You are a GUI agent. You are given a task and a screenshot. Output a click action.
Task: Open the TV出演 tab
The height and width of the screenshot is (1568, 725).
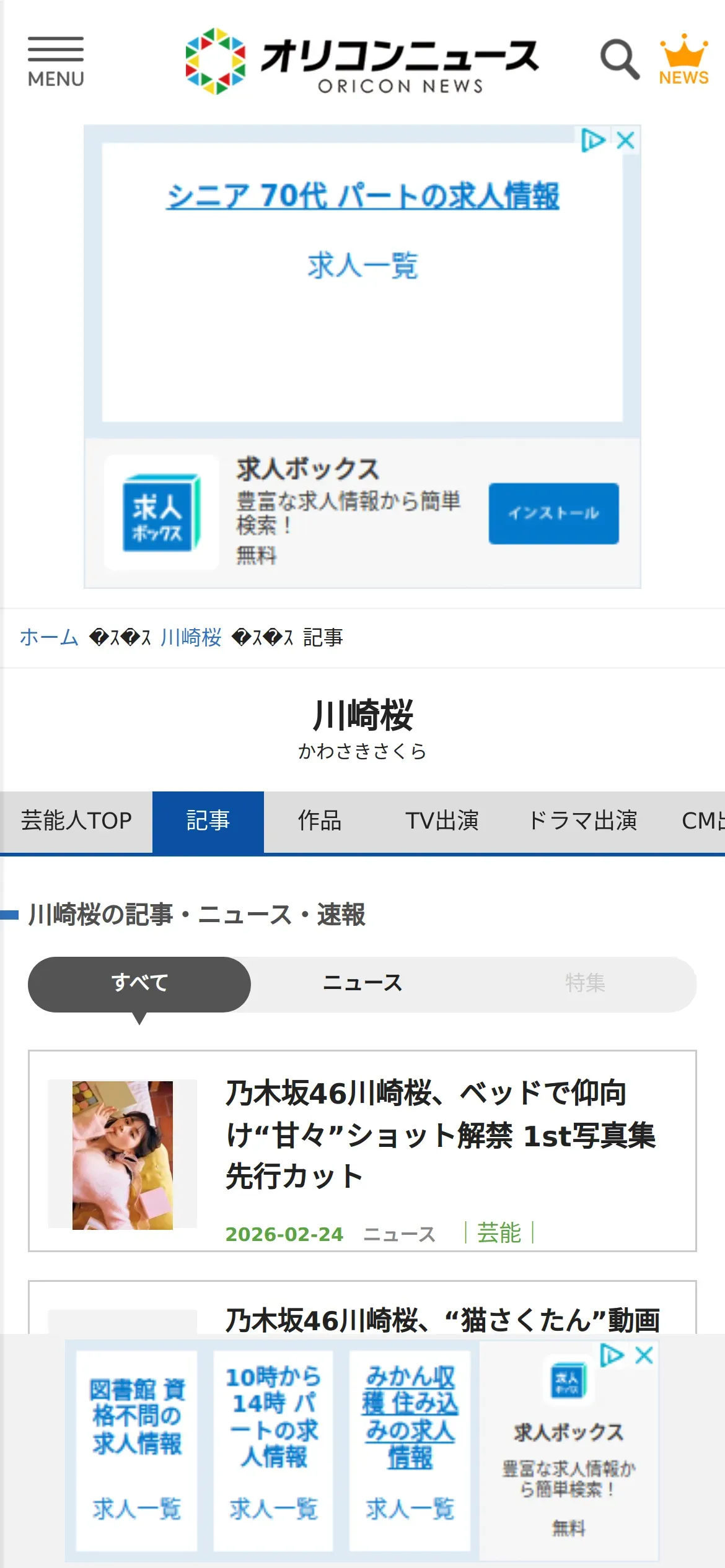point(442,821)
